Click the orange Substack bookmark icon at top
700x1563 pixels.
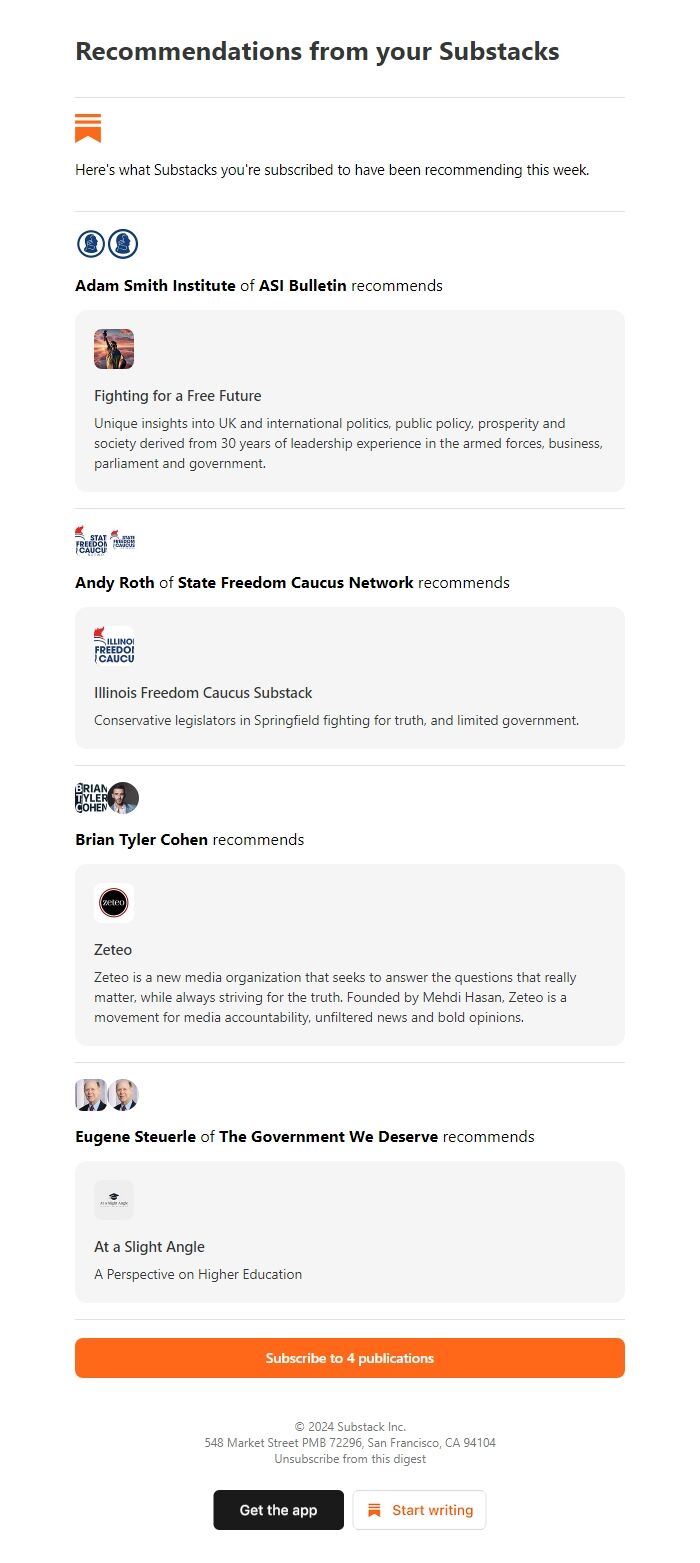(86, 127)
